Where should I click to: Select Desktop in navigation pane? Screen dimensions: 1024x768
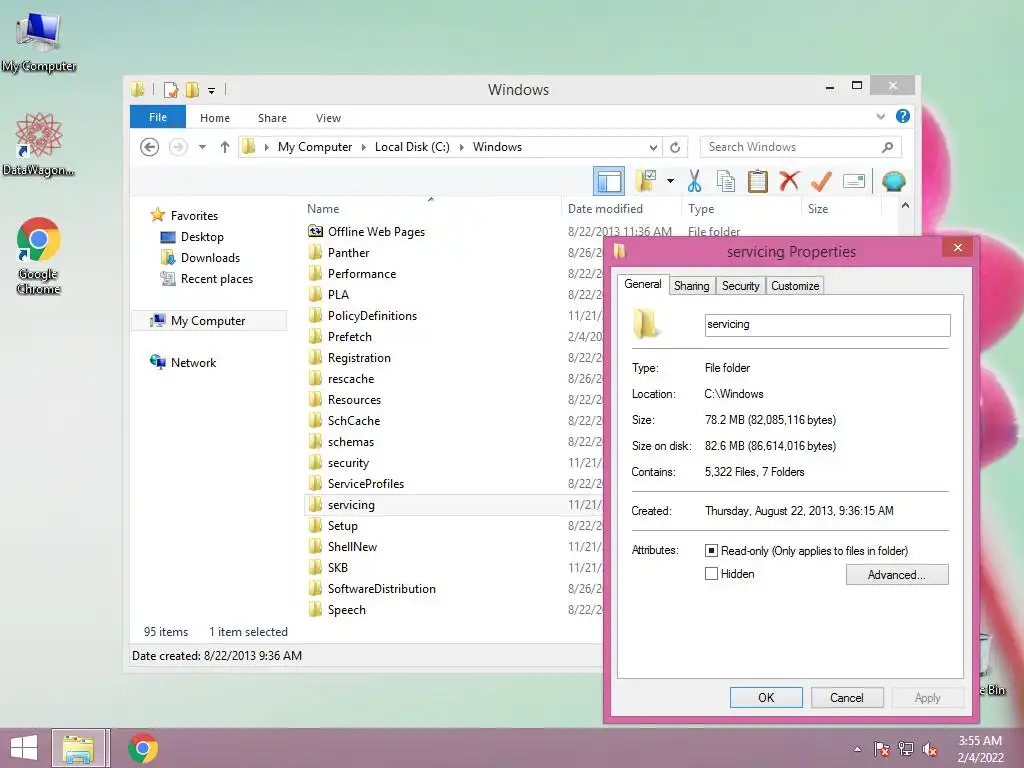202,236
